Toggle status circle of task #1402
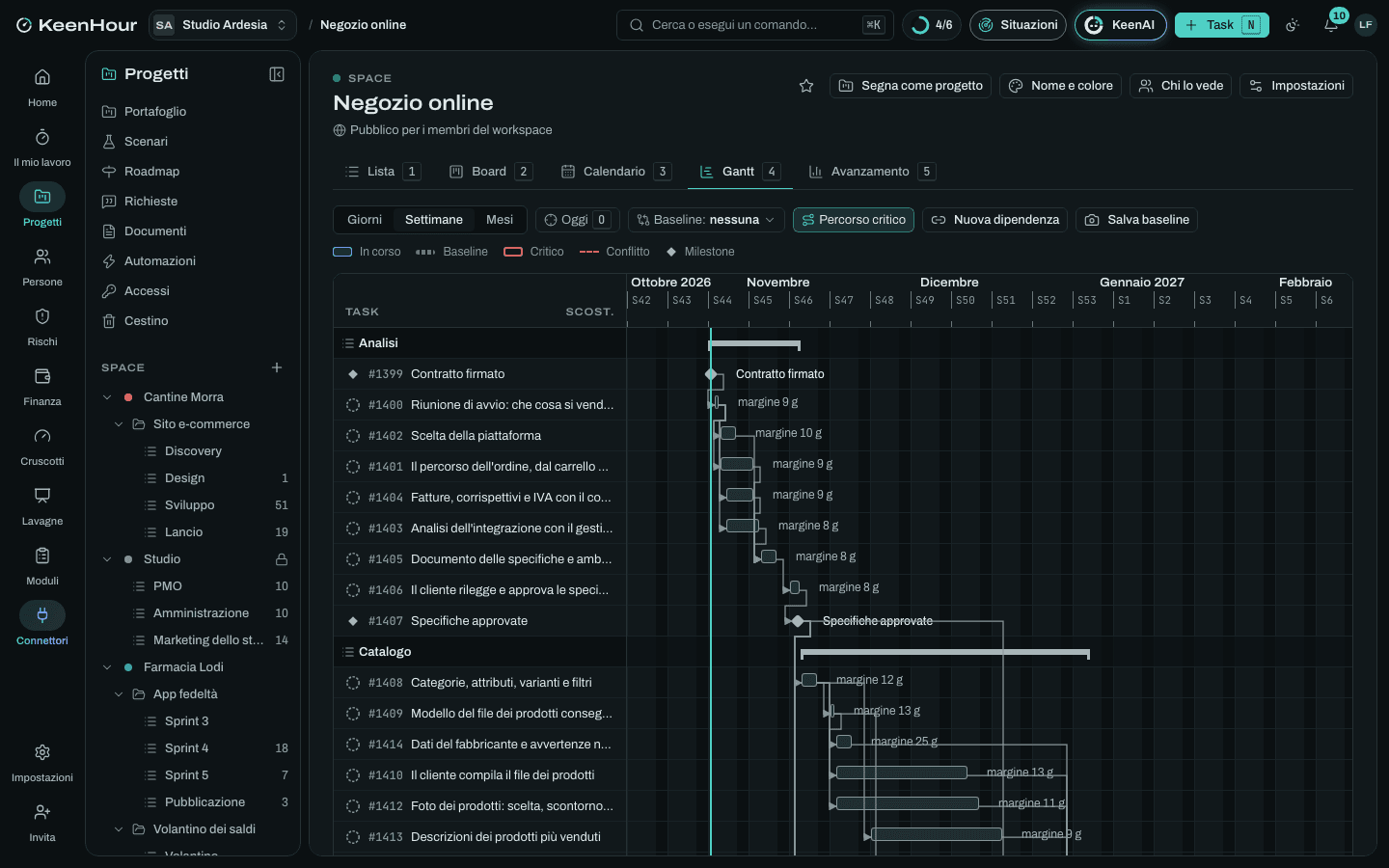1389x868 pixels. click(x=353, y=436)
